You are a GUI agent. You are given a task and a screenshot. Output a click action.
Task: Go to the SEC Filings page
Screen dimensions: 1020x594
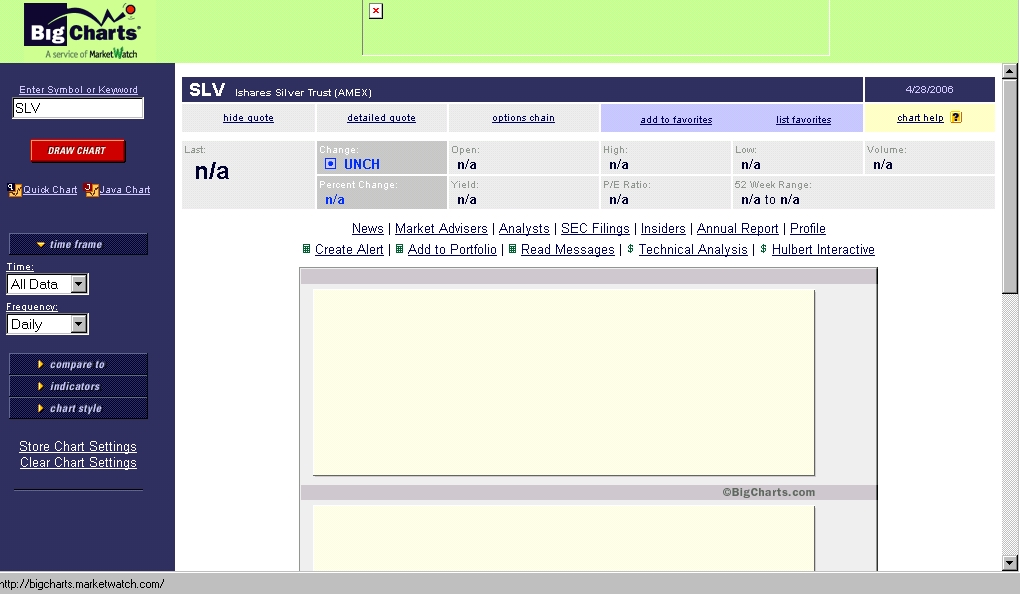pos(595,228)
